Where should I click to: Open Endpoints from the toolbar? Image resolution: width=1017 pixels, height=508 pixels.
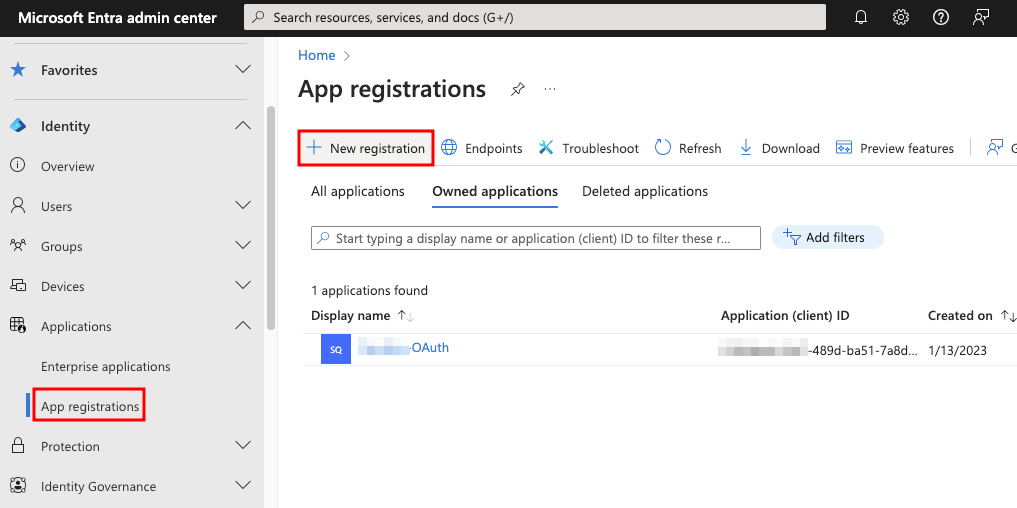point(482,148)
